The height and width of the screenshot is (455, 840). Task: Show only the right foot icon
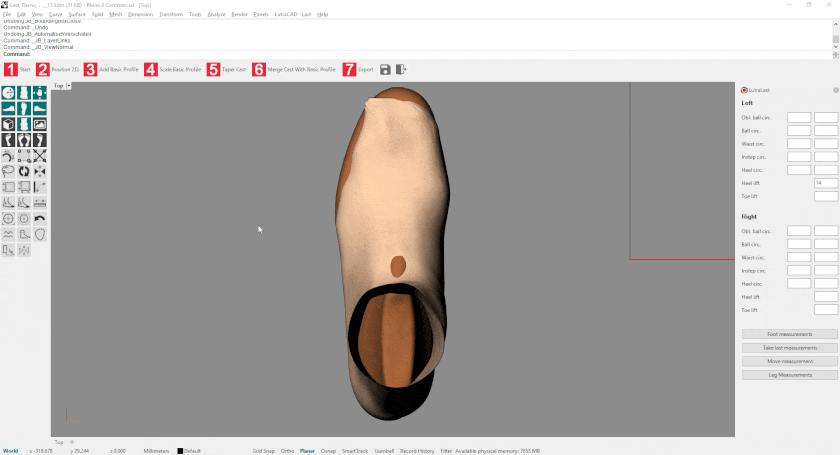(x=40, y=140)
